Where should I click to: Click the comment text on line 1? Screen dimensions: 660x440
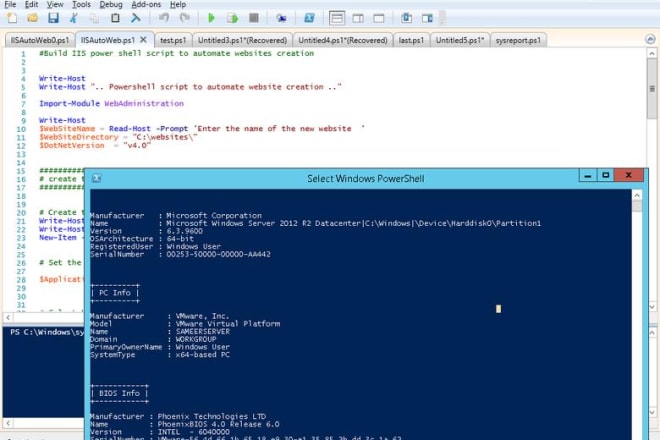tap(176, 53)
